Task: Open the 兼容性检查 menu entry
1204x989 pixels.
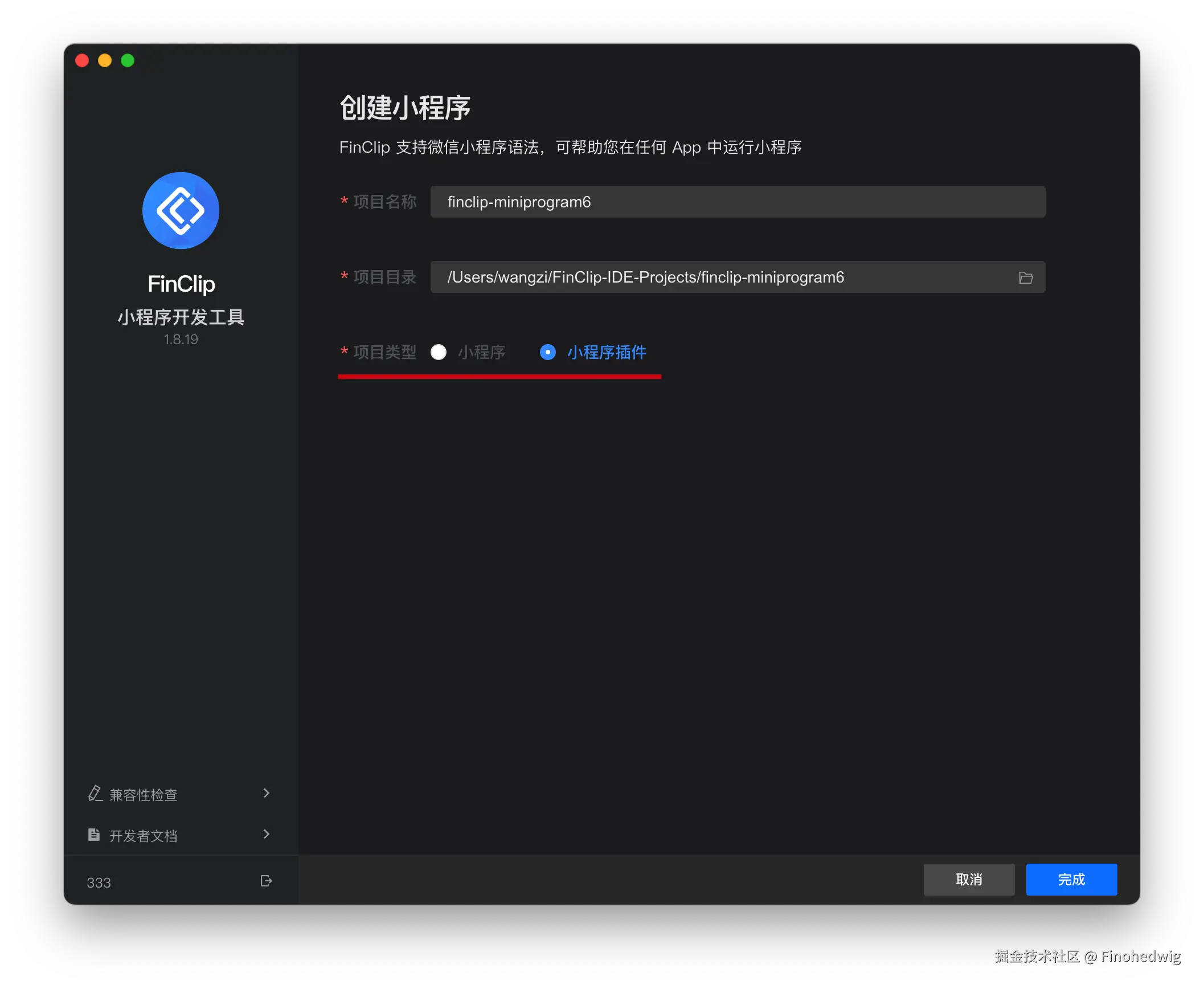Action: click(x=144, y=795)
